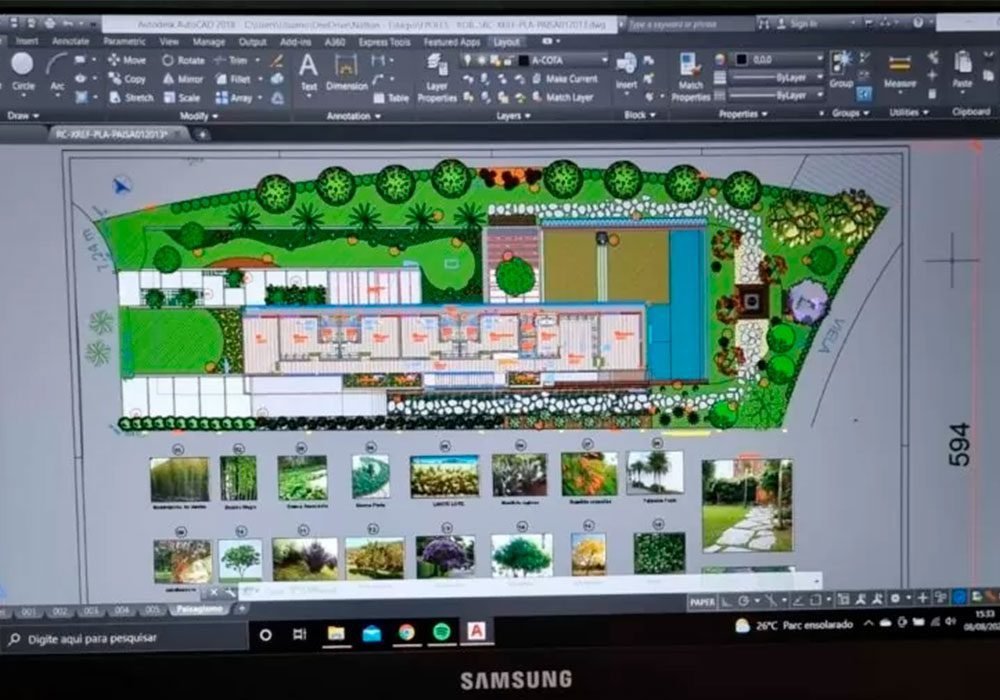This screenshot has height=700, width=1000.
Task: Choose the Mirror tool
Action: [x=183, y=79]
